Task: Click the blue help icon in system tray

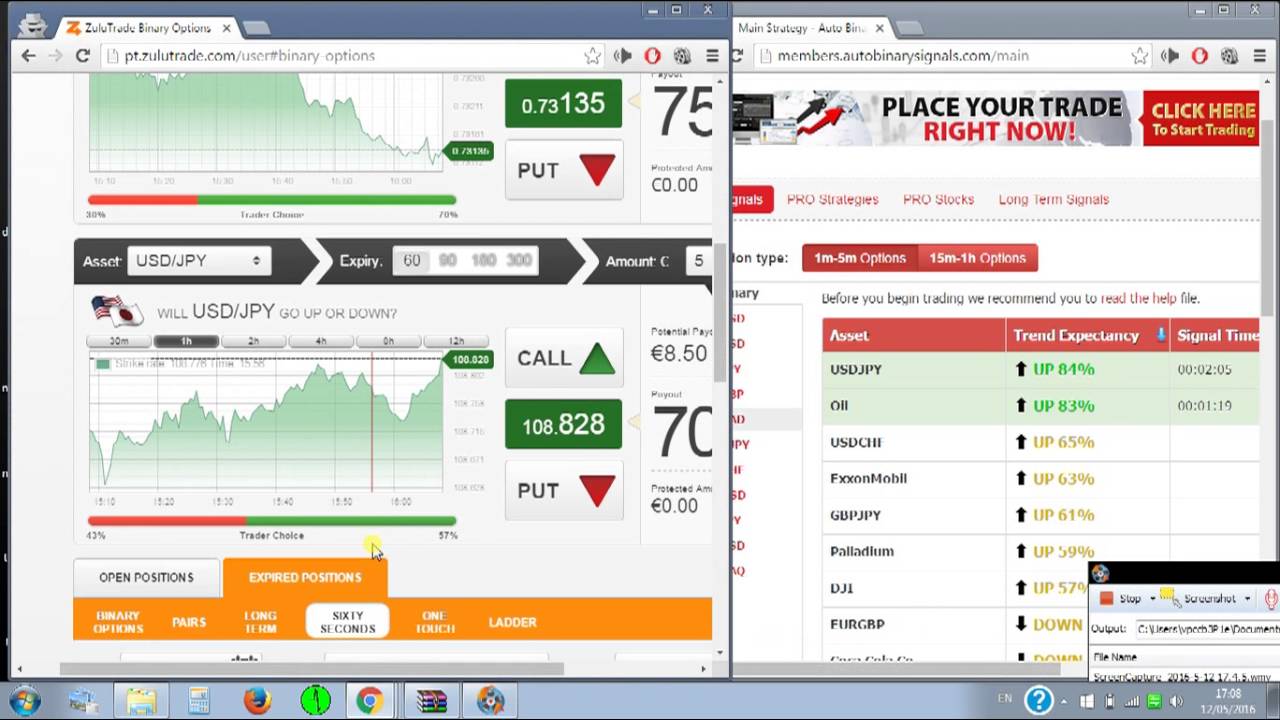Action: coord(1040,700)
